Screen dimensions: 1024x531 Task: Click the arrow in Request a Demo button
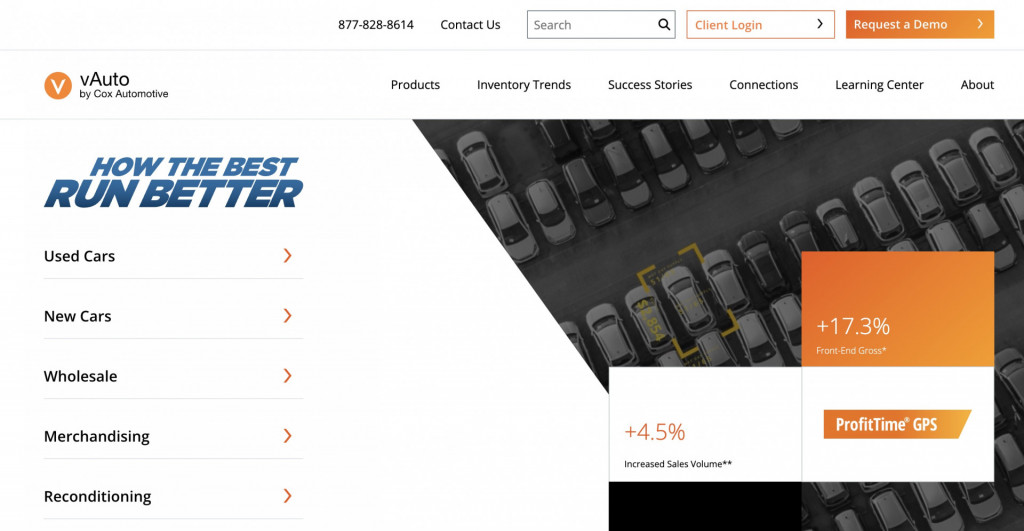coord(980,24)
